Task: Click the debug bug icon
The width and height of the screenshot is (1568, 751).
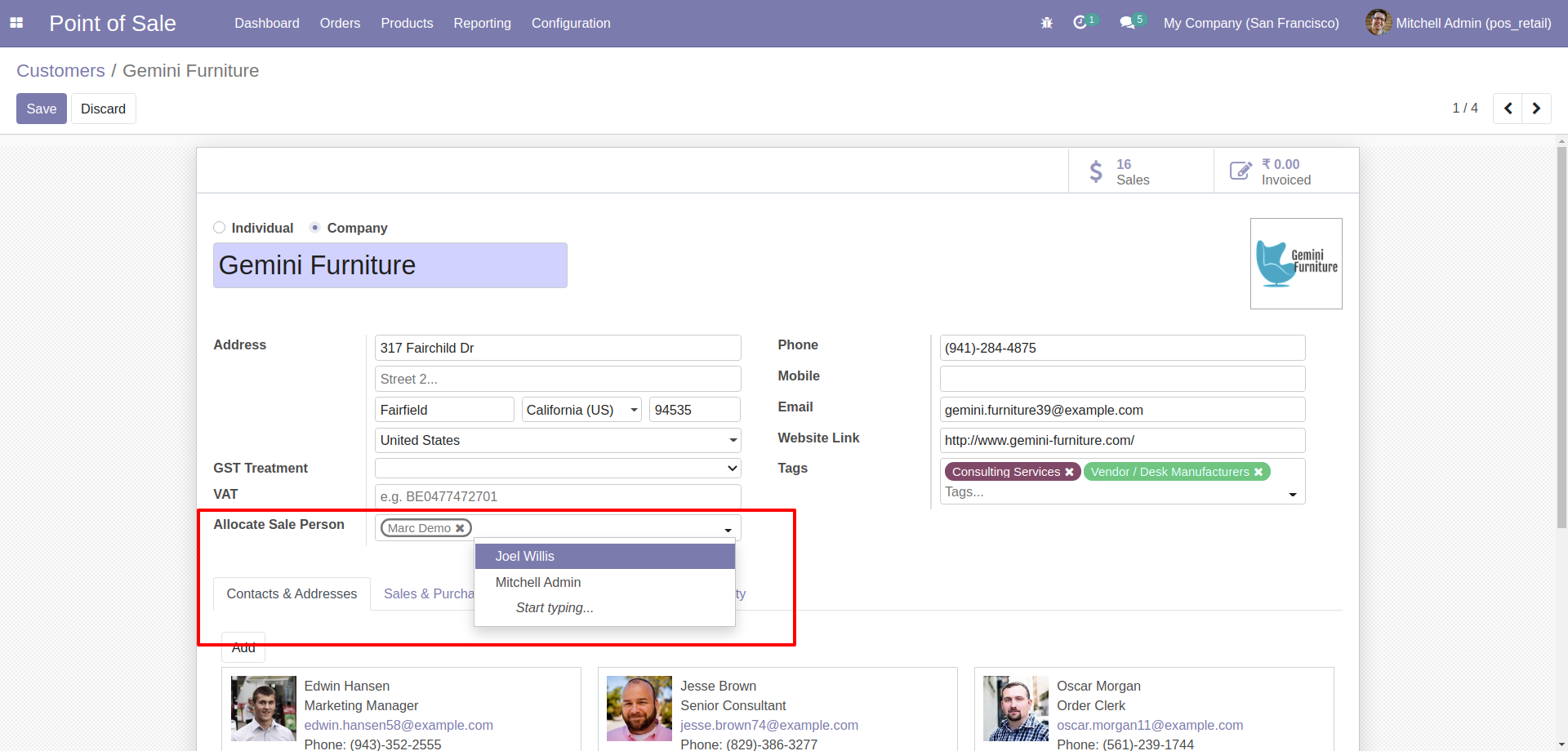Action: pos(1047,23)
